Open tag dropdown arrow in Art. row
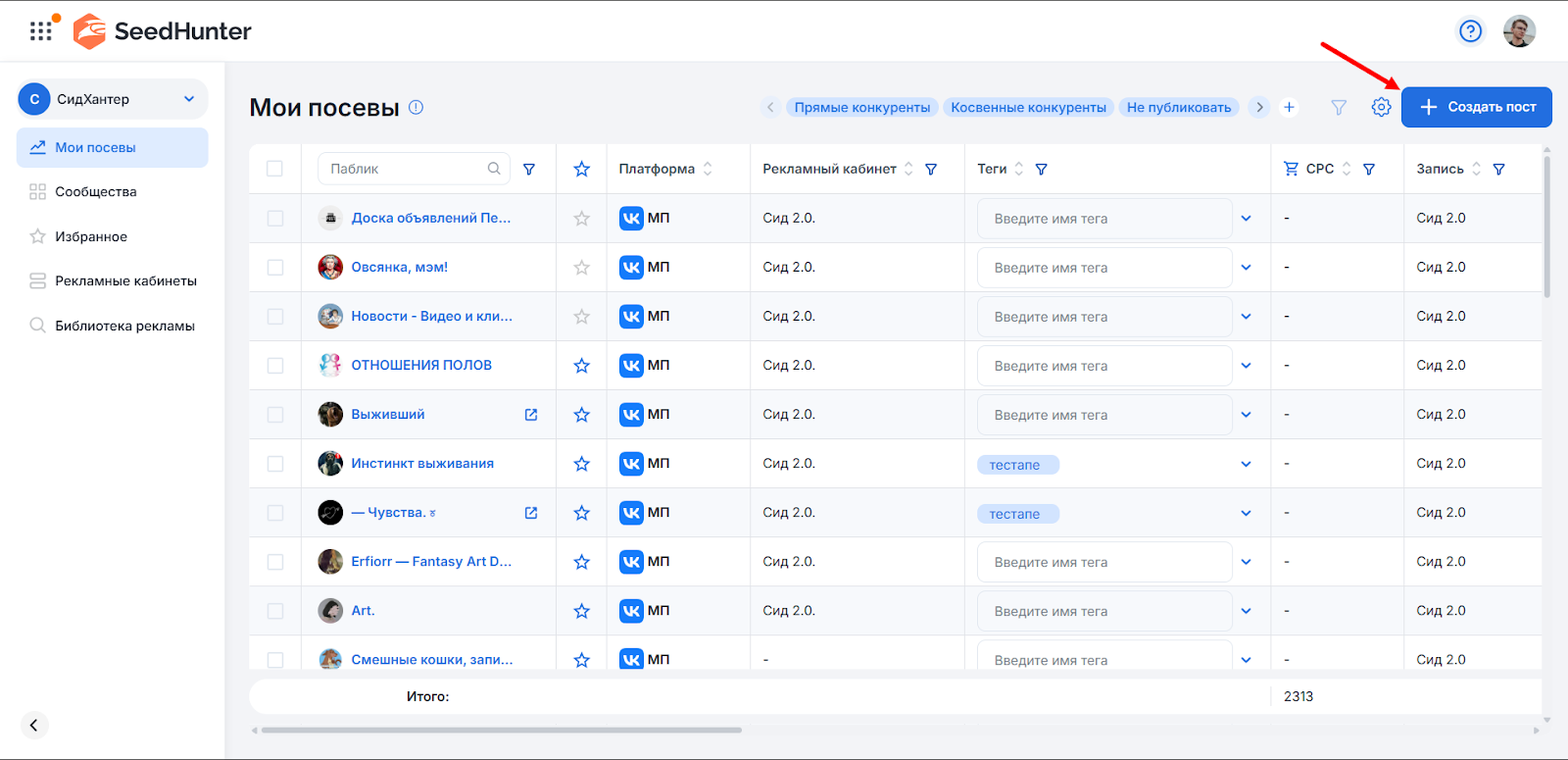This screenshot has width=1568, height=760. click(1246, 611)
